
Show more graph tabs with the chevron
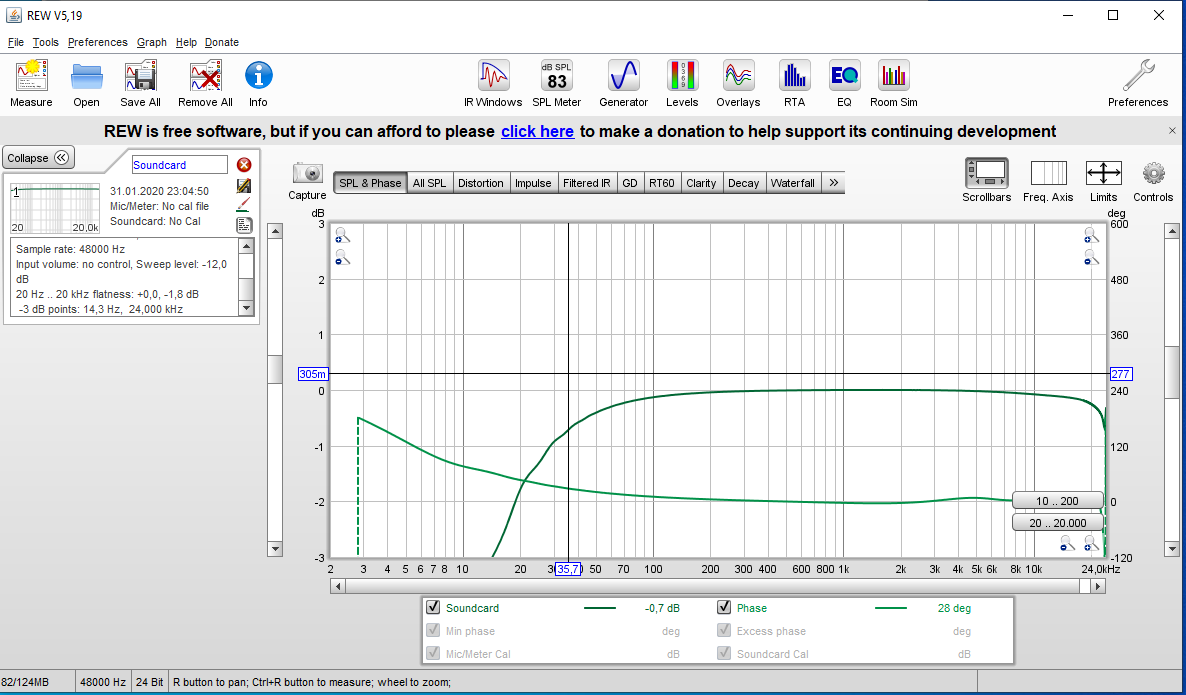pyautogui.click(x=834, y=183)
